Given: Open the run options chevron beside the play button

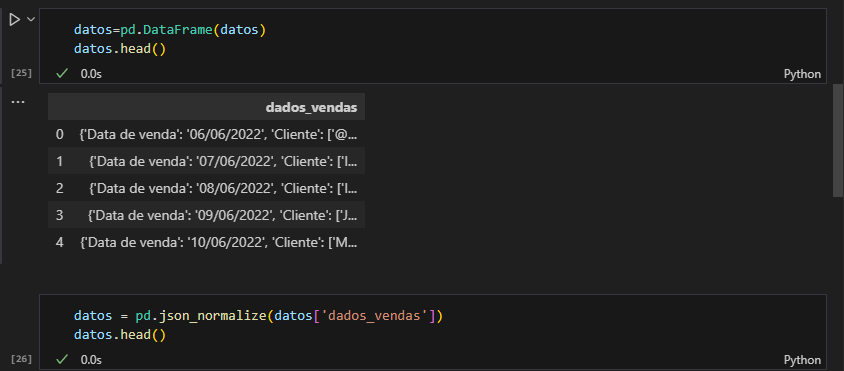Looking at the screenshot, I should [x=30, y=19].
